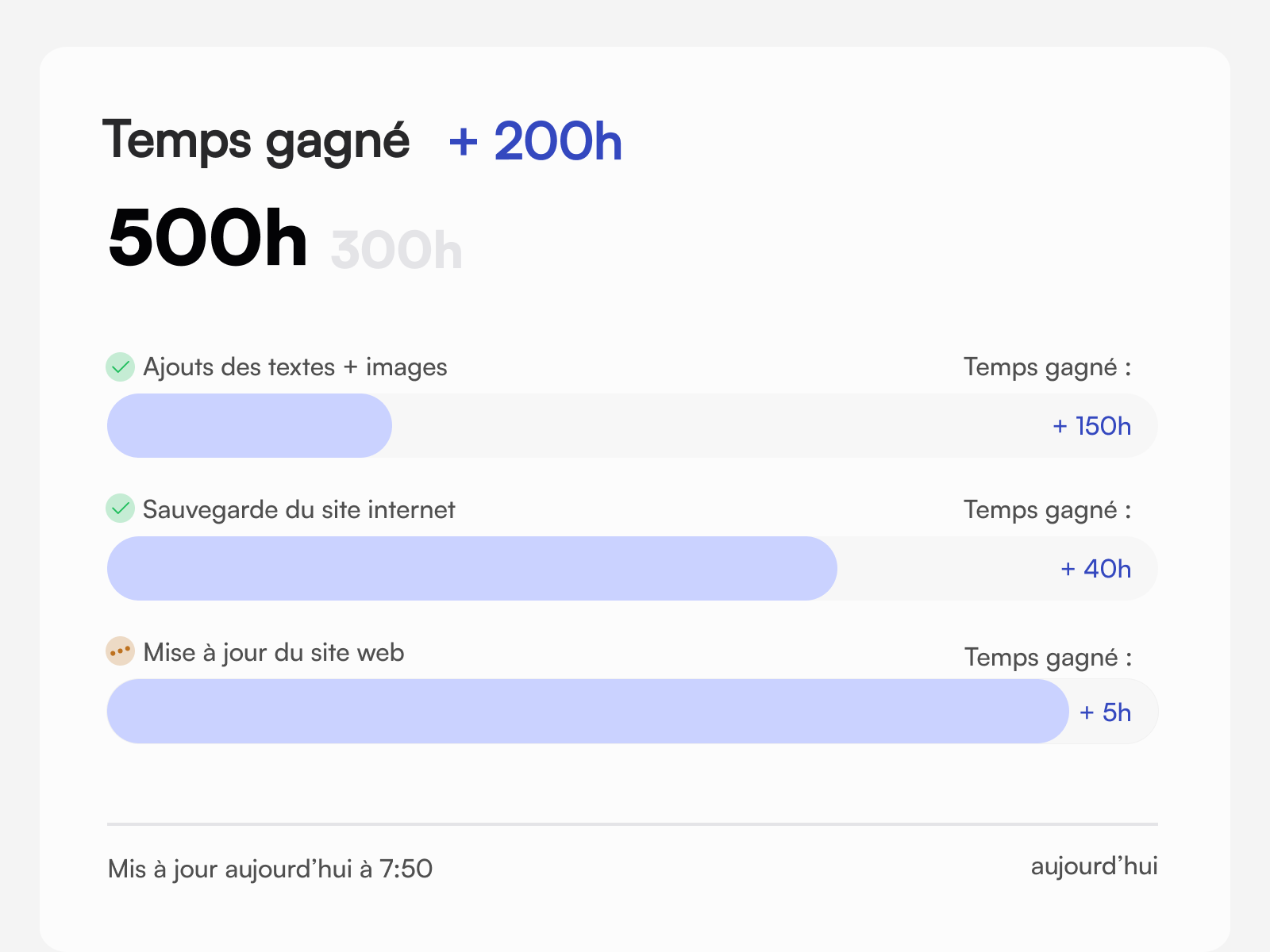
Task: Click the + 200h gained time link
Action: pyautogui.click(x=534, y=141)
